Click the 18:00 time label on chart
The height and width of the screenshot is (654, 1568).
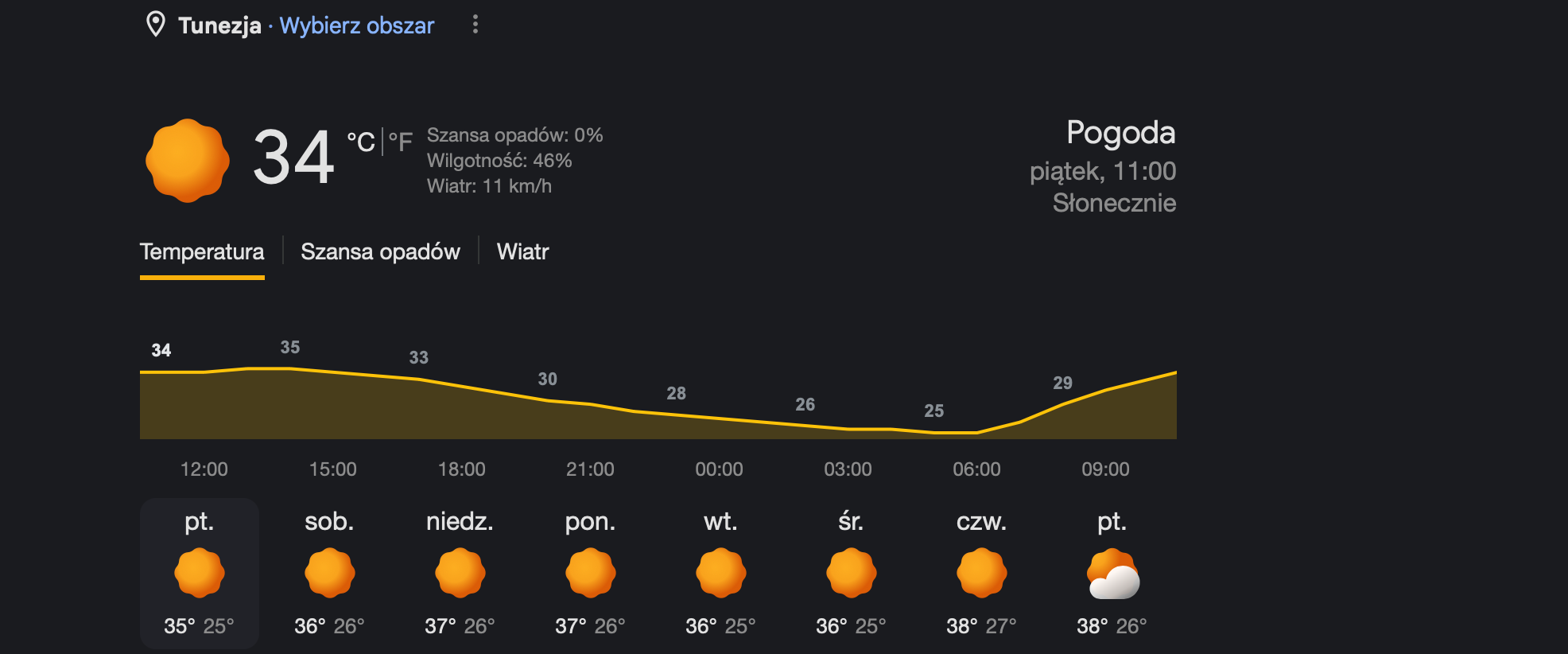pos(461,469)
